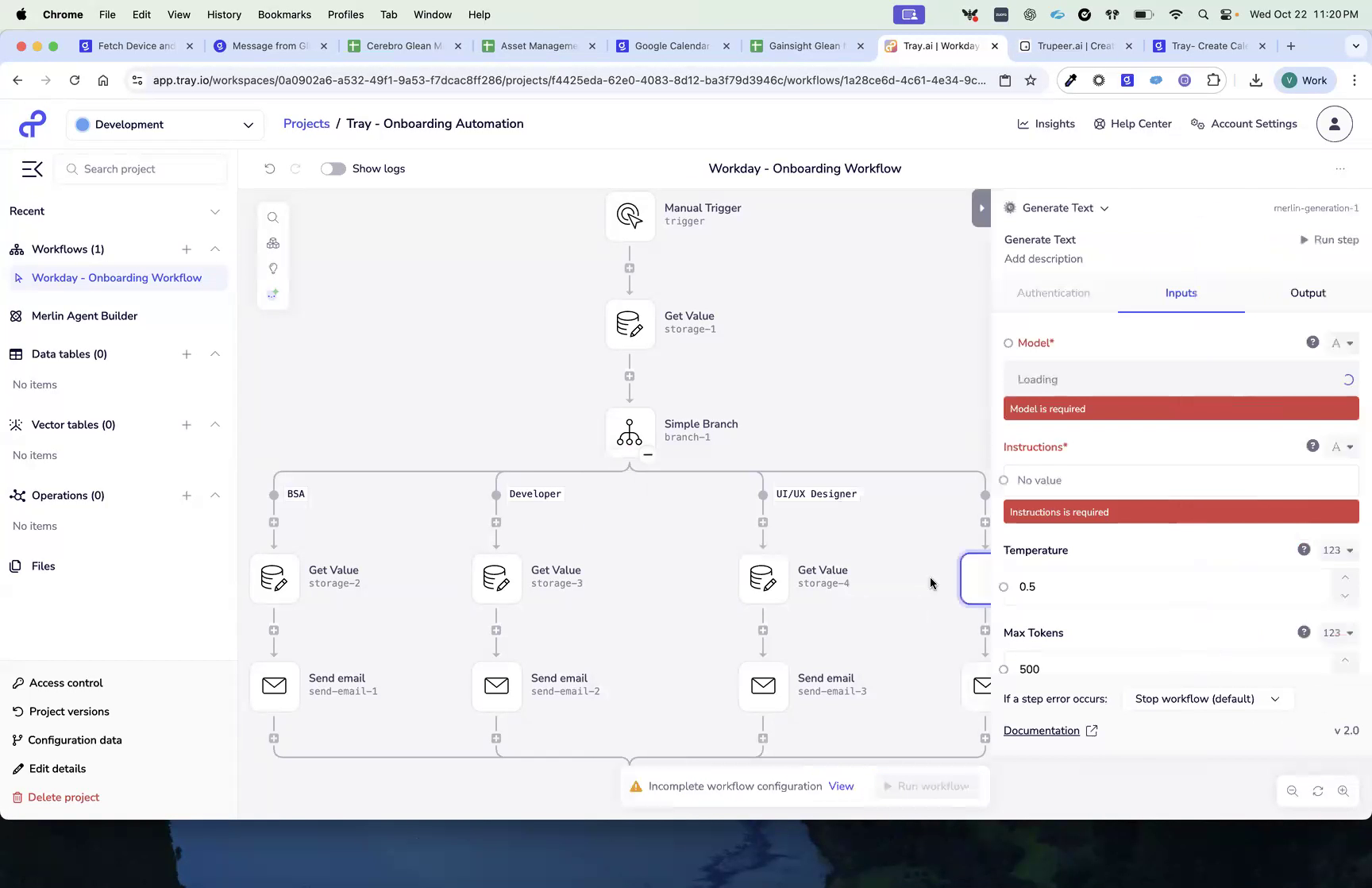Screen dimensions: 1372x888
Task: Select the connect circle next to Instructions field
Action: click(x=1004, y=480)
